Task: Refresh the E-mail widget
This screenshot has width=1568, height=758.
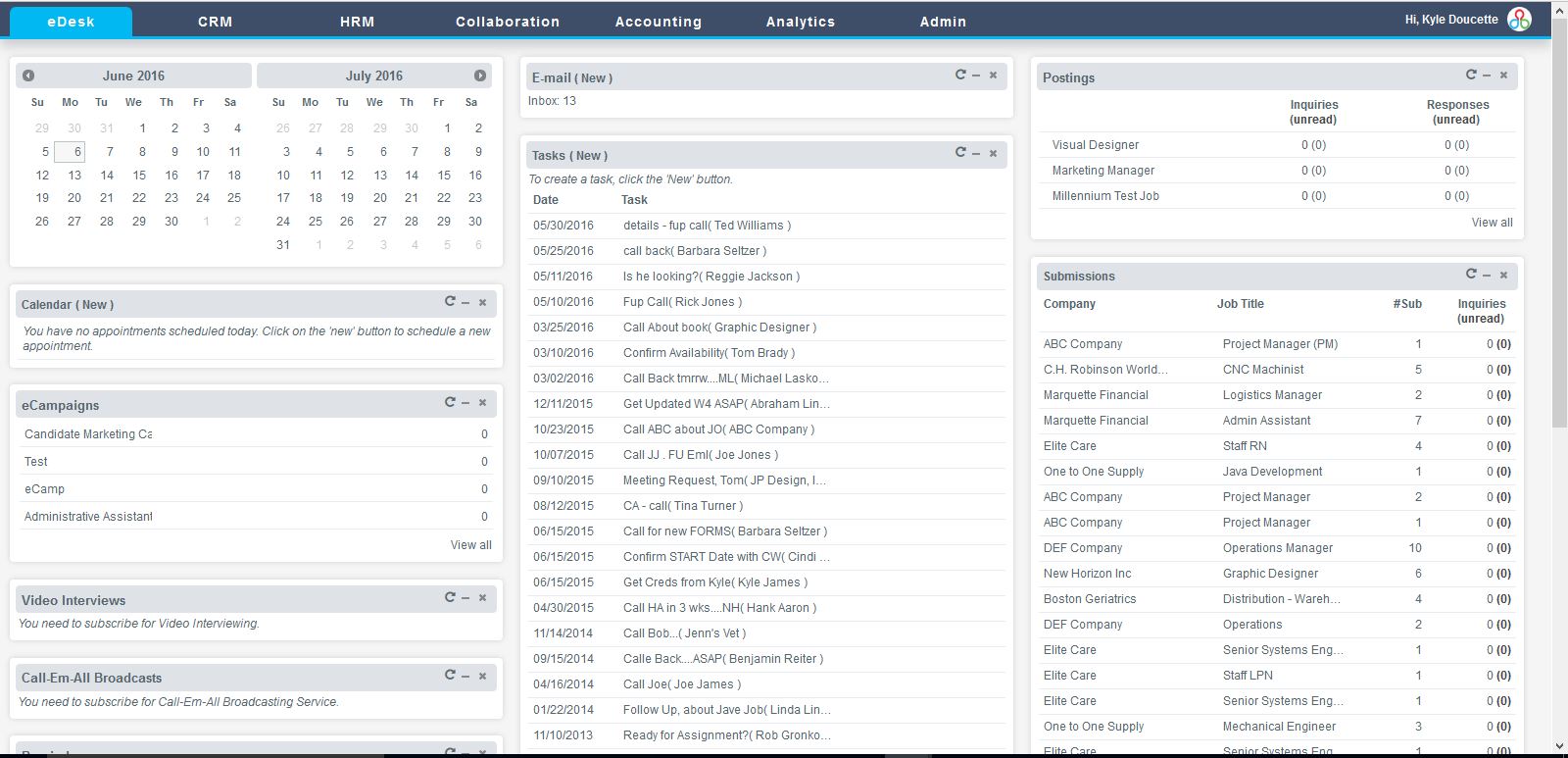Action: [960, 75]
